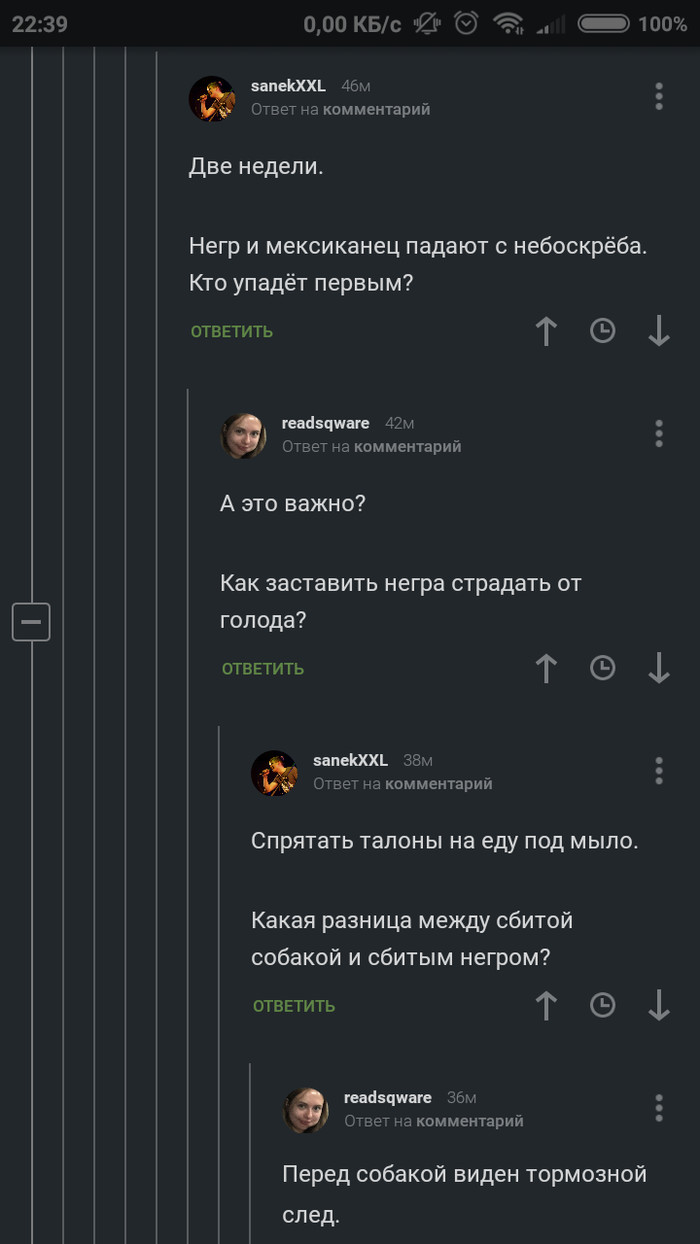
Task: Downvote readsqware's "А это важно?" comment
Action: pyautogui.click(x=658, y=668)
